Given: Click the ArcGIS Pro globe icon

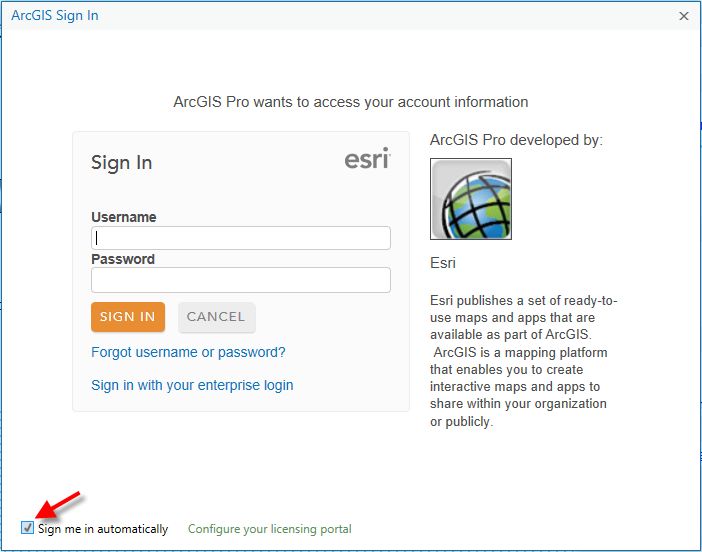Looking at the screenshot, I should coord(471,199).
